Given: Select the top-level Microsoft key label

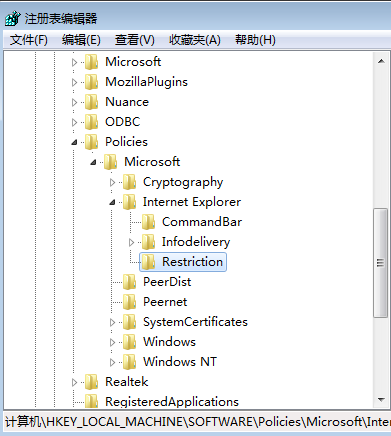Looking at the screenshot, I should pos(133,62).
